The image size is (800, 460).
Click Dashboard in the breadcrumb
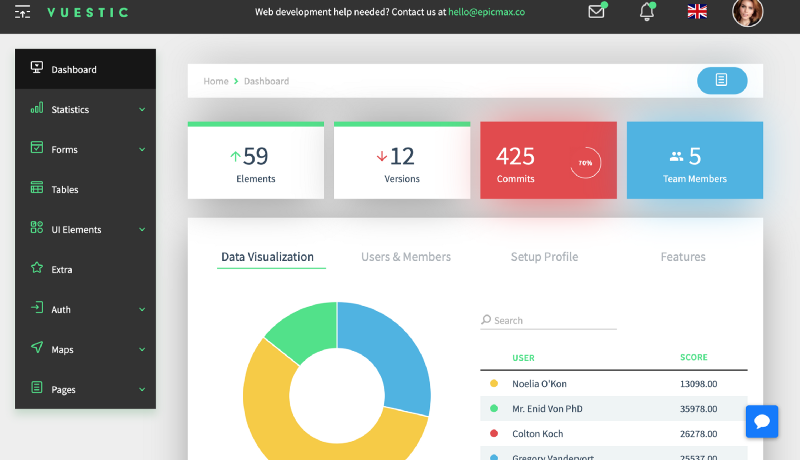tap(266, 81)
